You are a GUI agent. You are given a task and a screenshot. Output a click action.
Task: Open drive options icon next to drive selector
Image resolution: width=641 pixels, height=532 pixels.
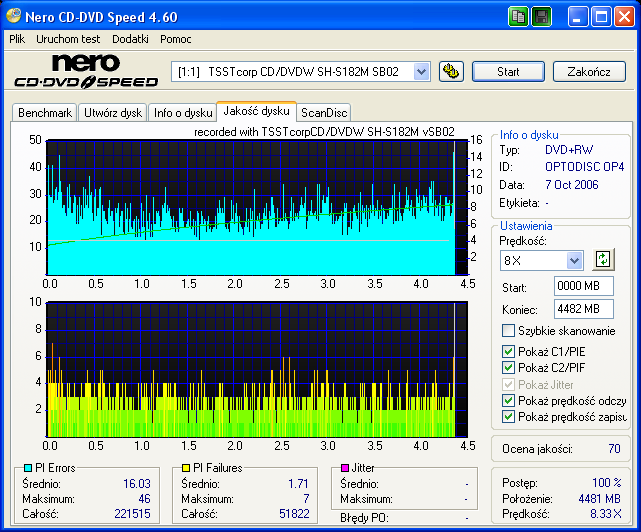(x=451, y=72)
